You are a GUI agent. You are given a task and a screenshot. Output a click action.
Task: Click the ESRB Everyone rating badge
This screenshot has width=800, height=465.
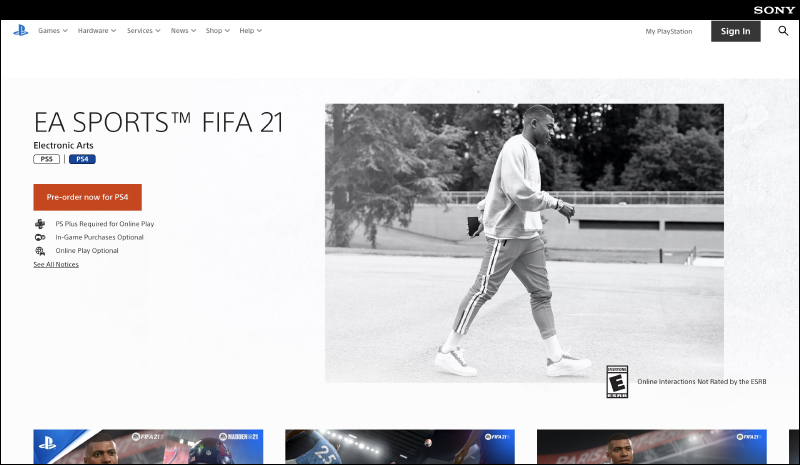click(618, 381)
